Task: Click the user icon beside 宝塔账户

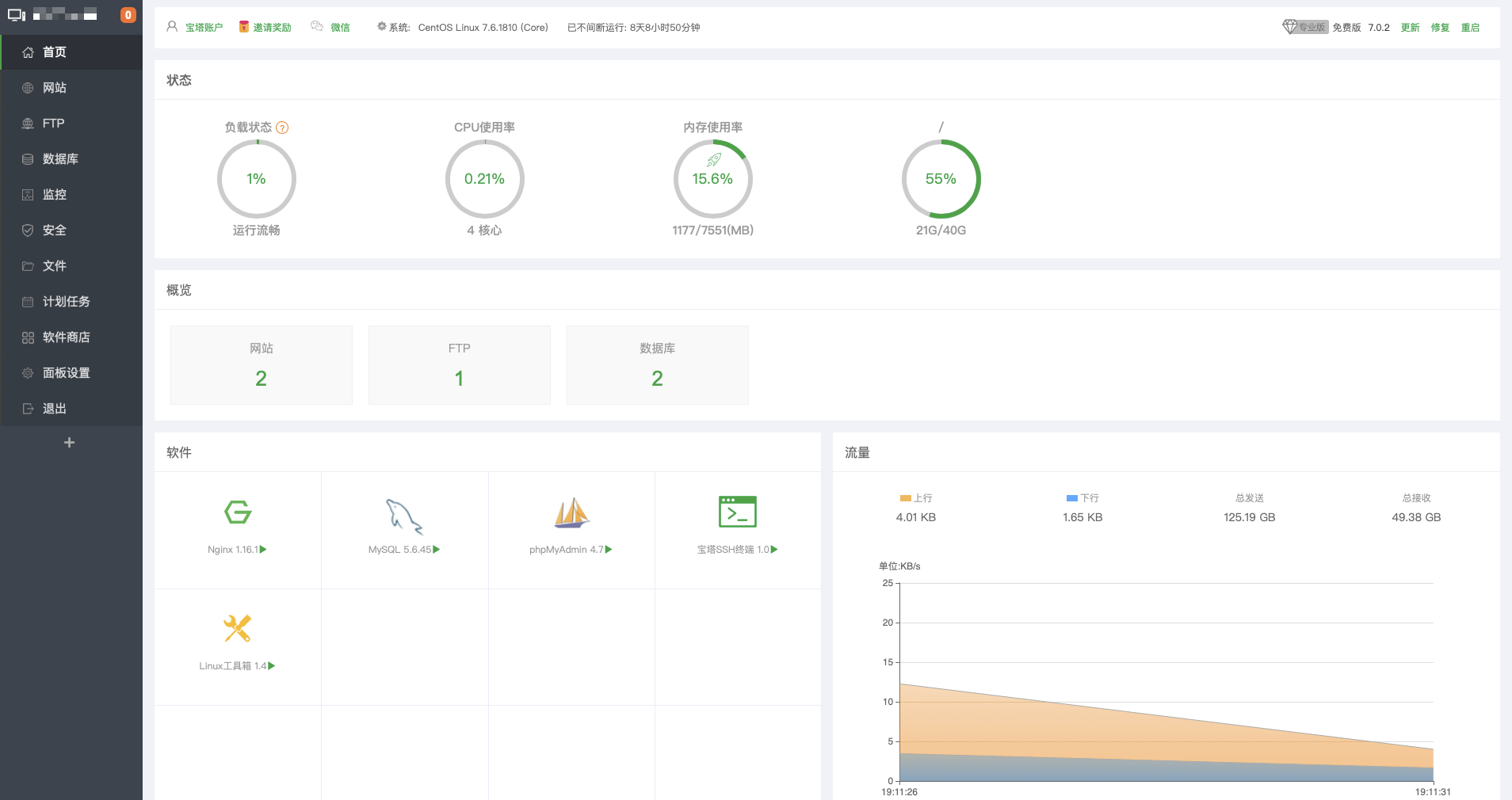Action: pyautogui.click(x=172, y=27)
